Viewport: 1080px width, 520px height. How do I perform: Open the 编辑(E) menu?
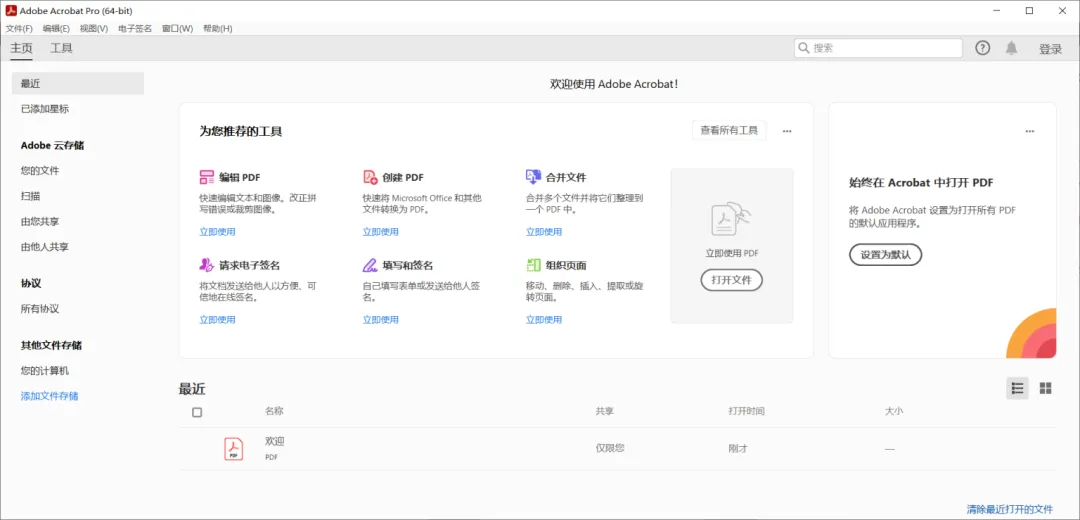pos(56,29)
